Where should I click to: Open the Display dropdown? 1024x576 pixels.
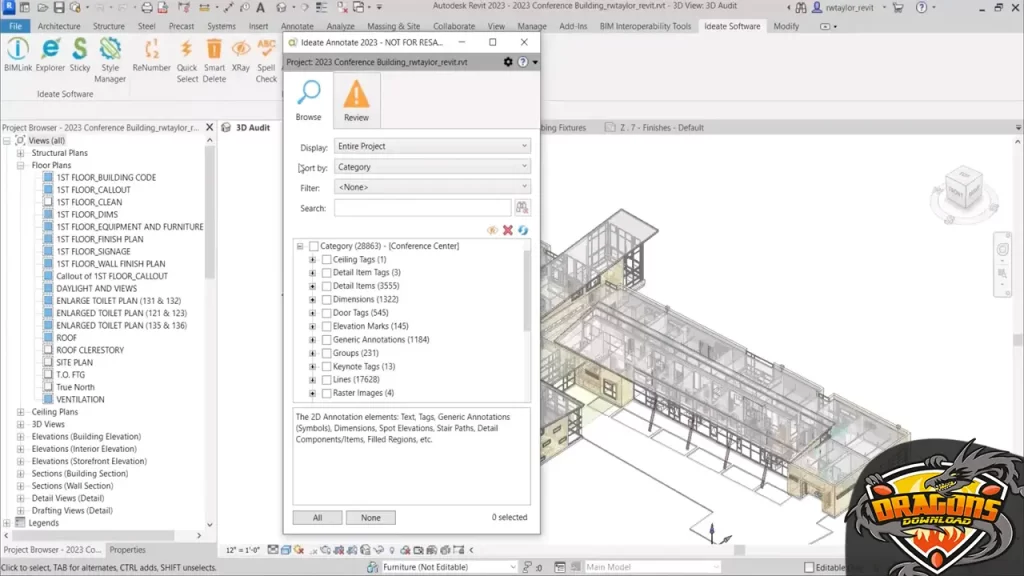[432, 147]
